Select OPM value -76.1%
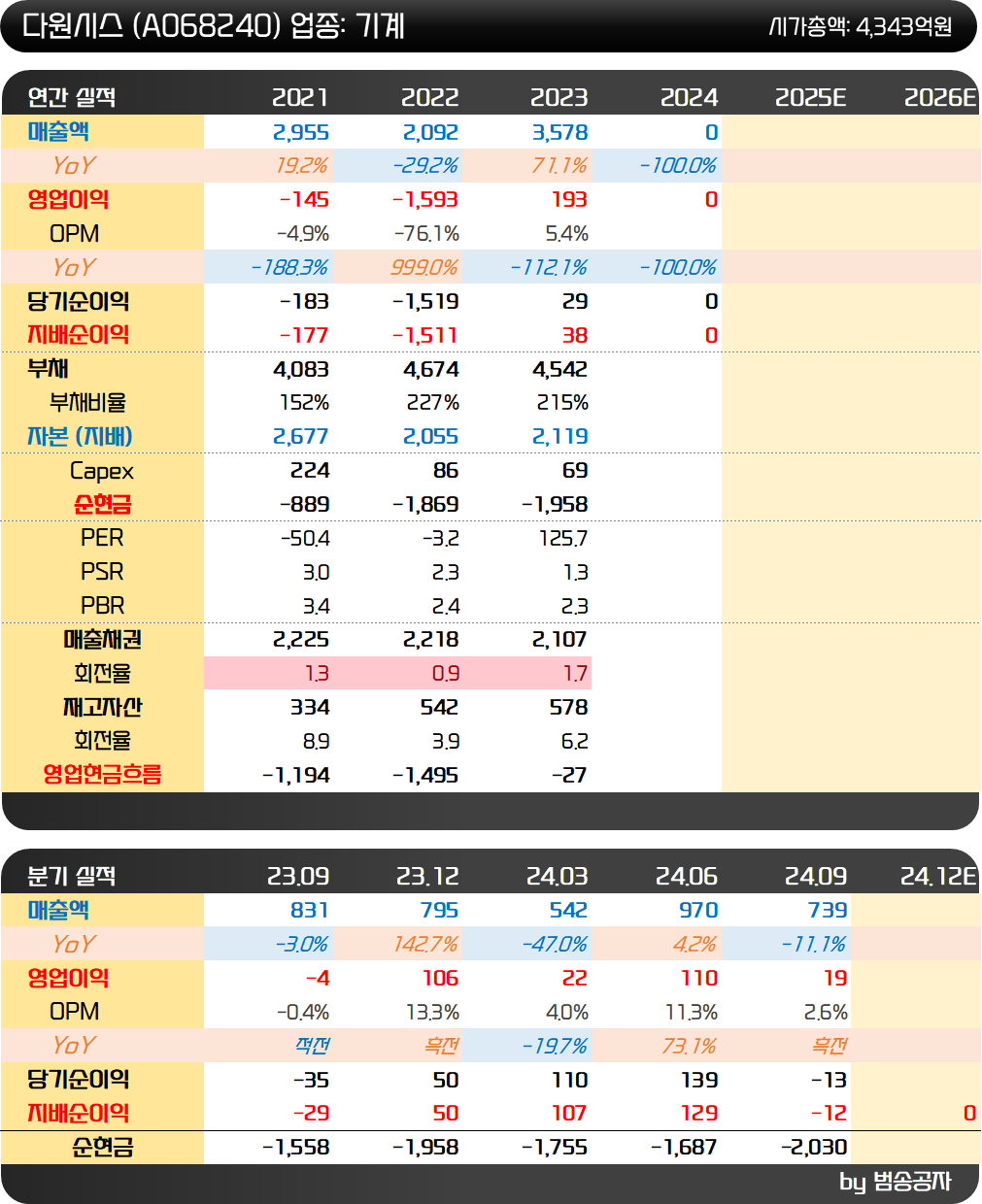 [426, 234]
